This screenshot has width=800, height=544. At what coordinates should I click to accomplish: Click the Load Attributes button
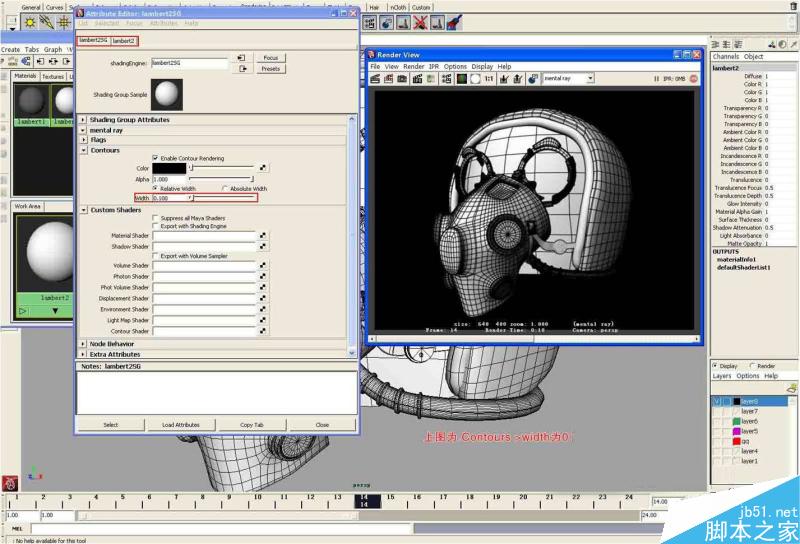[181, 424]
